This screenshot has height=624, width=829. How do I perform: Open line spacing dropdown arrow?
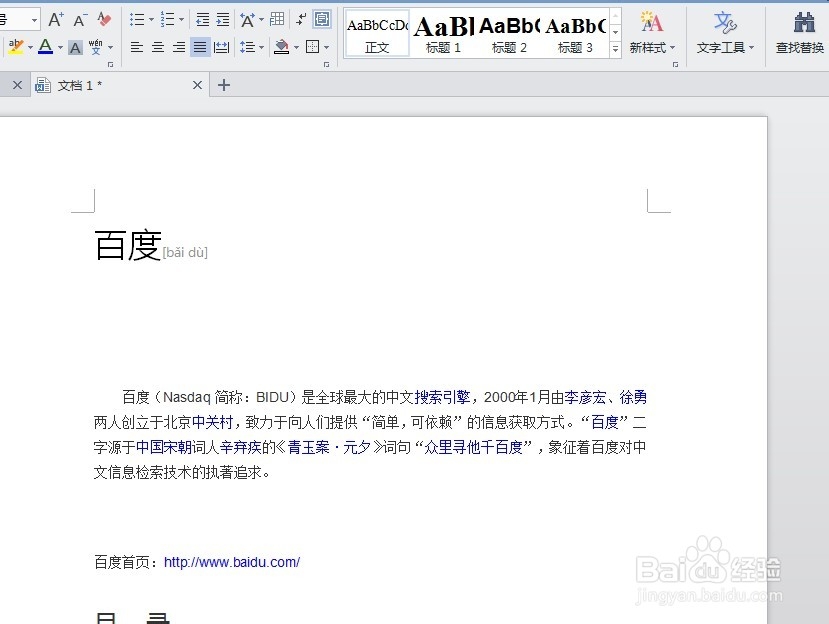pyautogui.click(x=261, y=48)
